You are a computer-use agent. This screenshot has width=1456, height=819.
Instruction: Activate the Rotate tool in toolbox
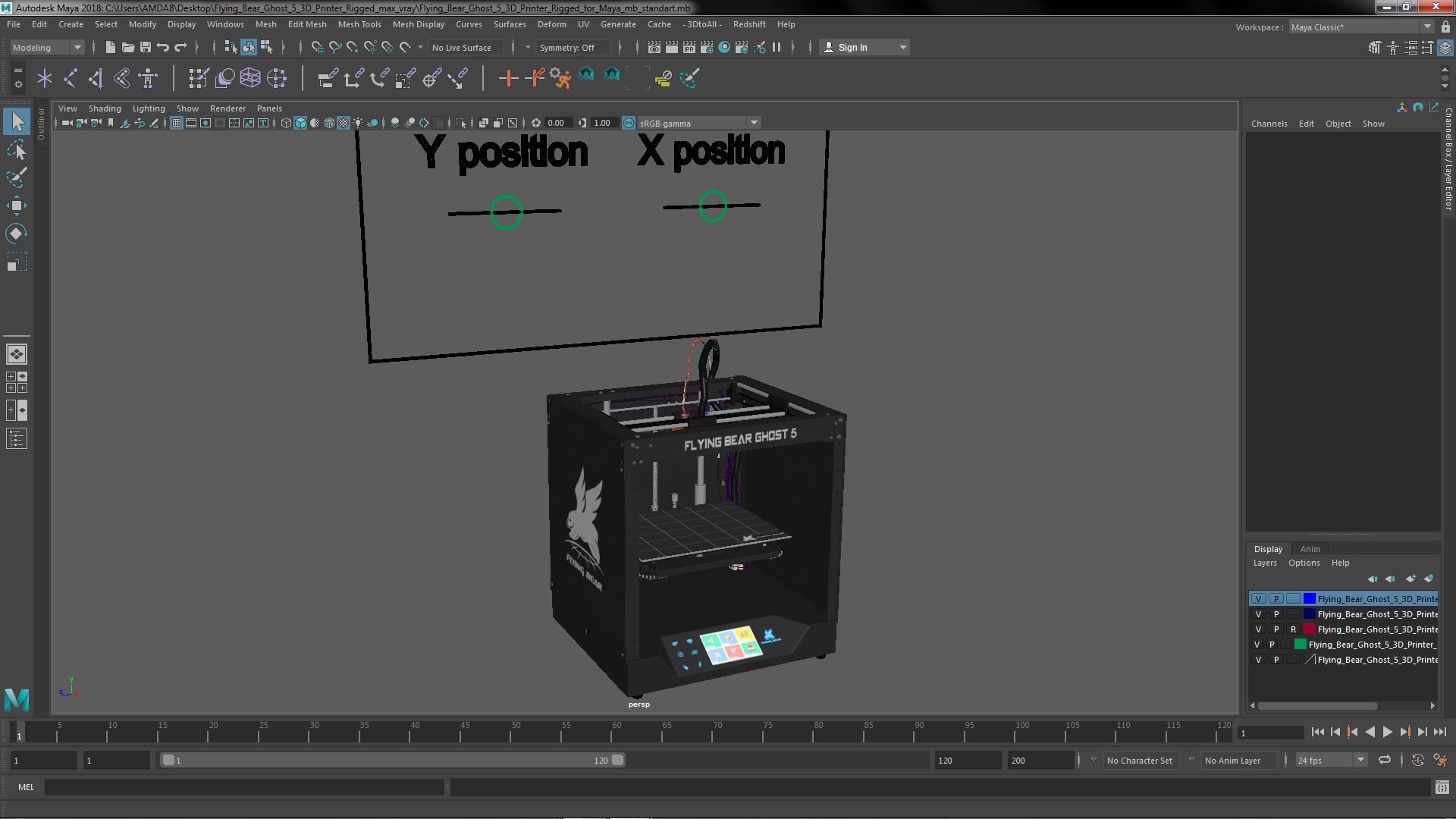pos(17,233)
